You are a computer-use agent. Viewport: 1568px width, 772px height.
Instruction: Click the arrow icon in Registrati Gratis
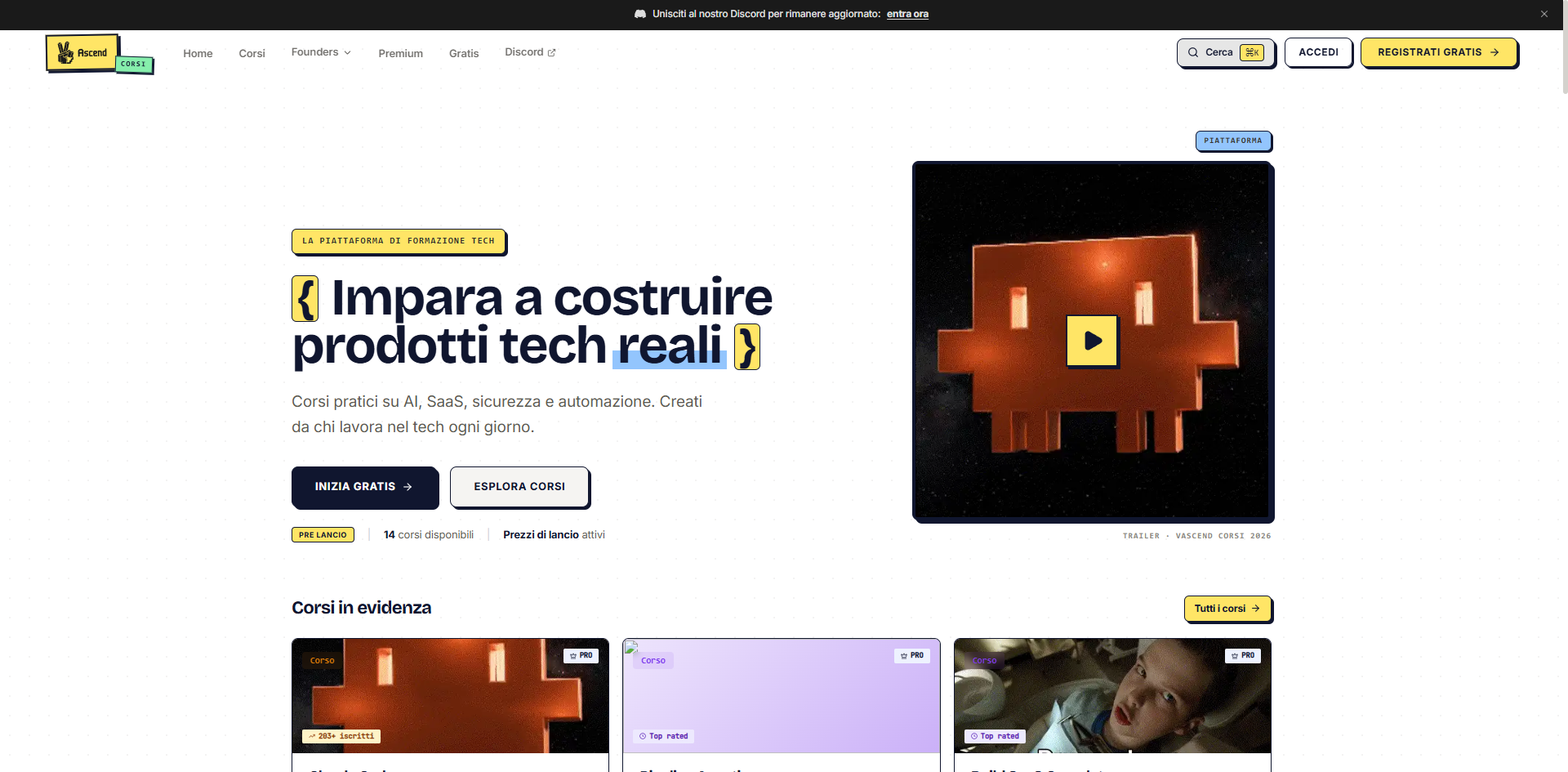pos(1494,52)
